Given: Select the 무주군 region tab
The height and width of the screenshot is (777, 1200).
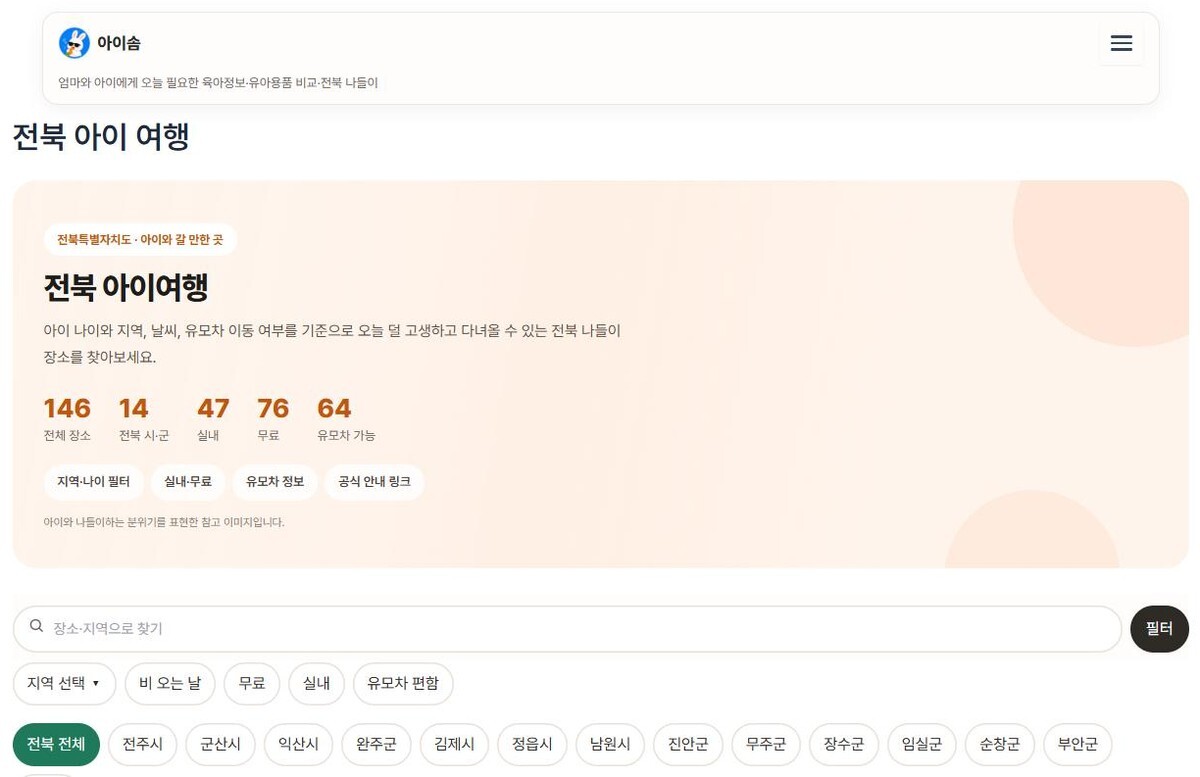Looking at the screenshot, I should pyautogui.click(x=766, y=745).
